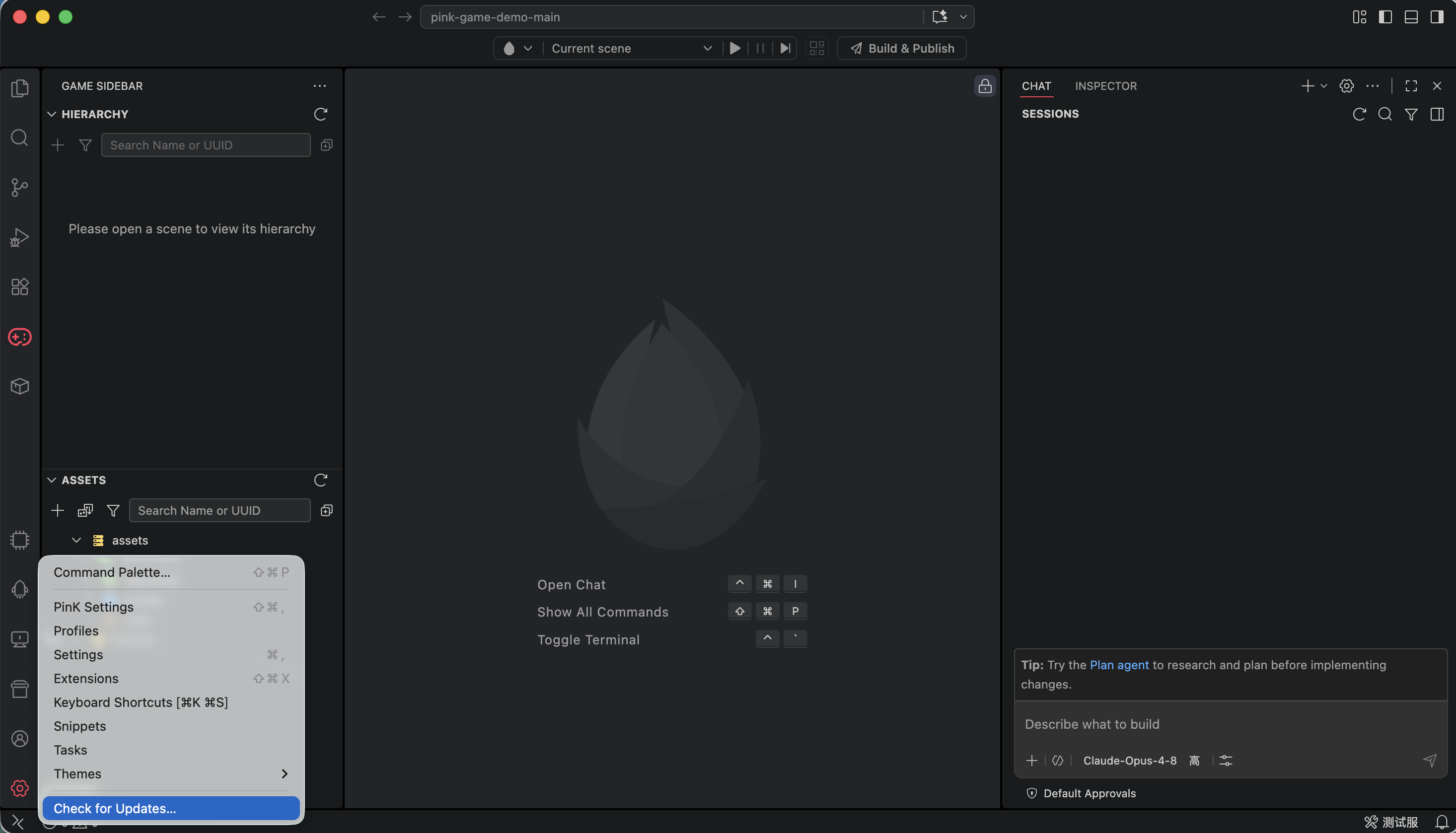
Task: Toggle primary side bar visibility
Action: (1385, 16)
